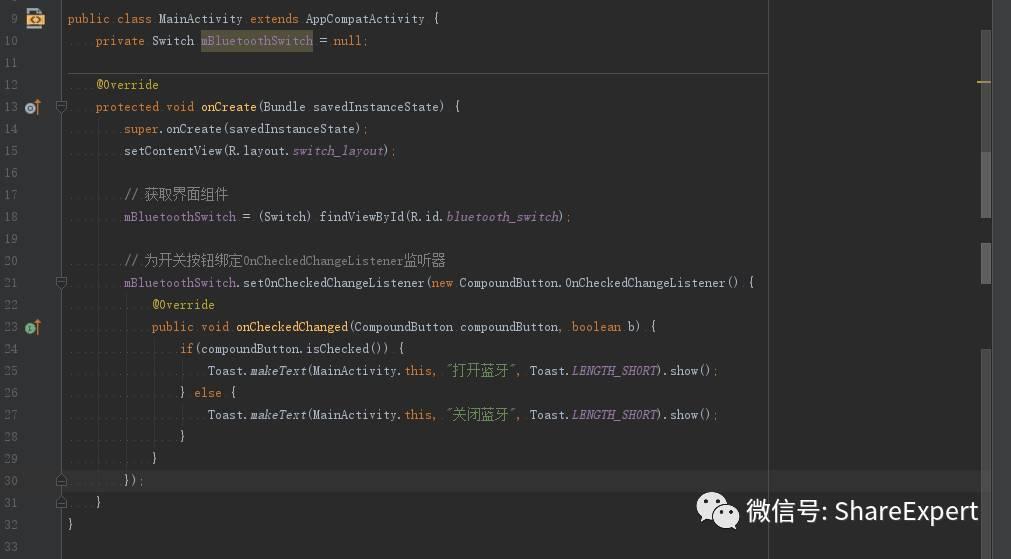The image size is (1011, 559).
Task: Click the final closing brace on line 32
Action: click(x=70, y=524)
